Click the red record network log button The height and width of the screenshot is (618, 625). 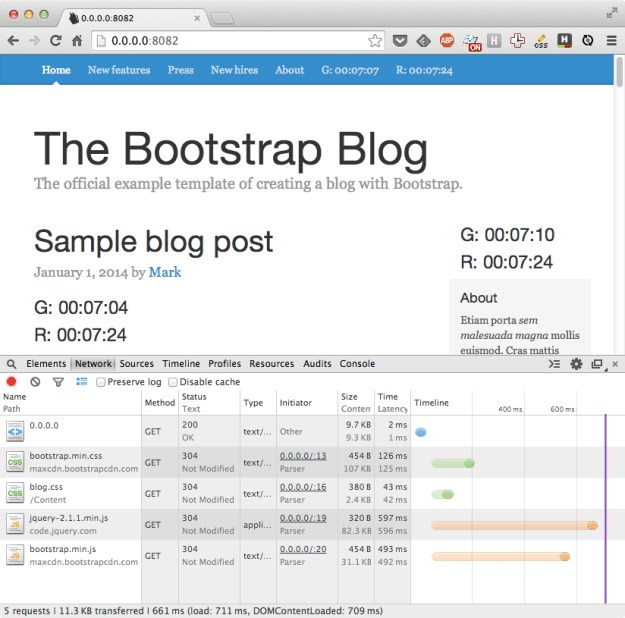(x=12, y=382)
